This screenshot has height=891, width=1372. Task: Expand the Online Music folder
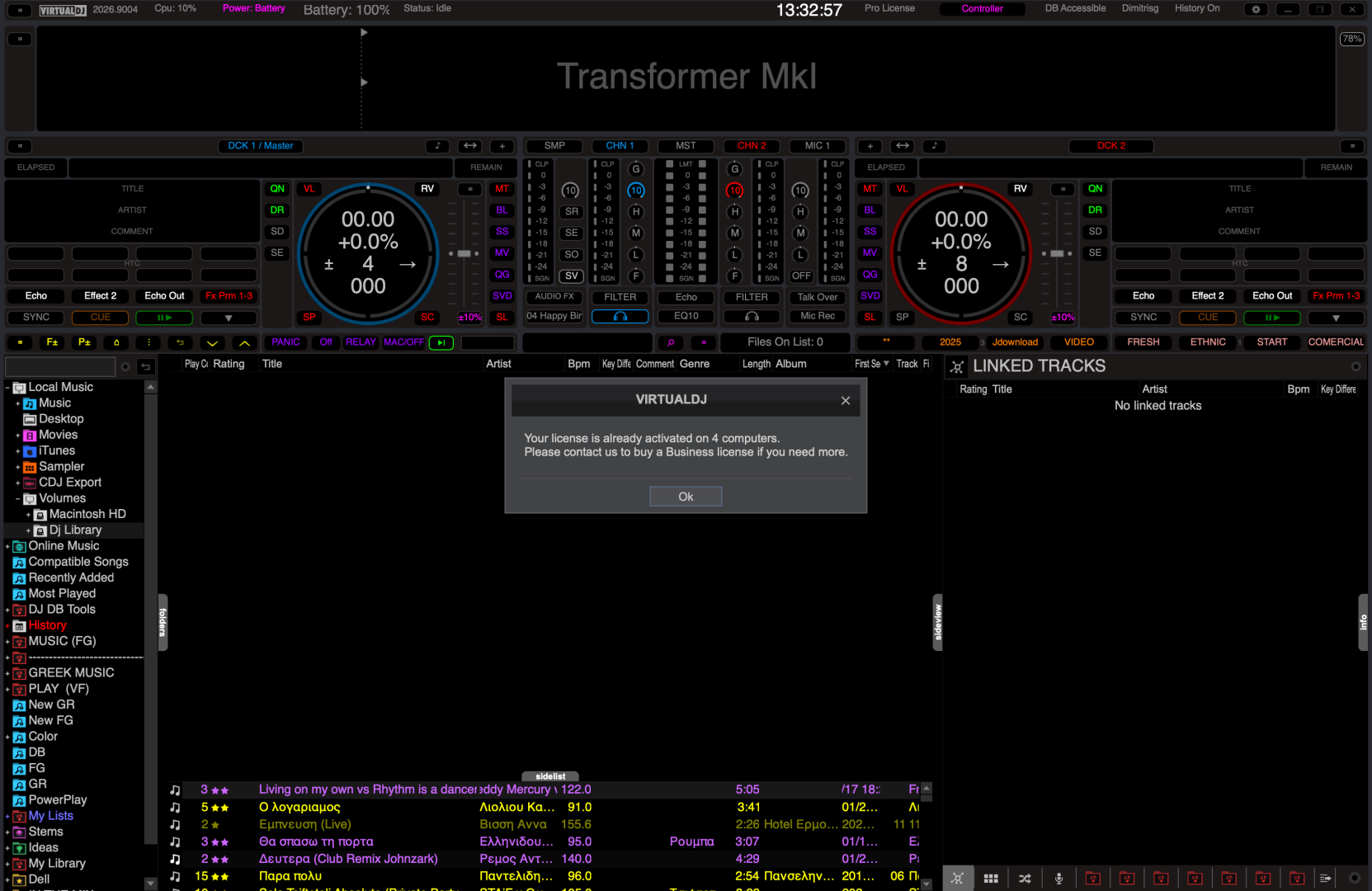7,546
